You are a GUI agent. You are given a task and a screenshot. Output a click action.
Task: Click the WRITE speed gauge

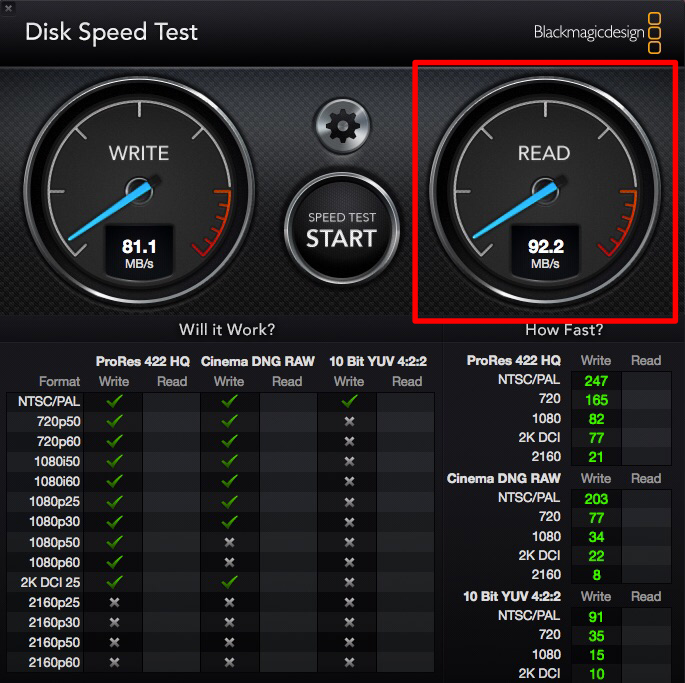click(139, 191)
